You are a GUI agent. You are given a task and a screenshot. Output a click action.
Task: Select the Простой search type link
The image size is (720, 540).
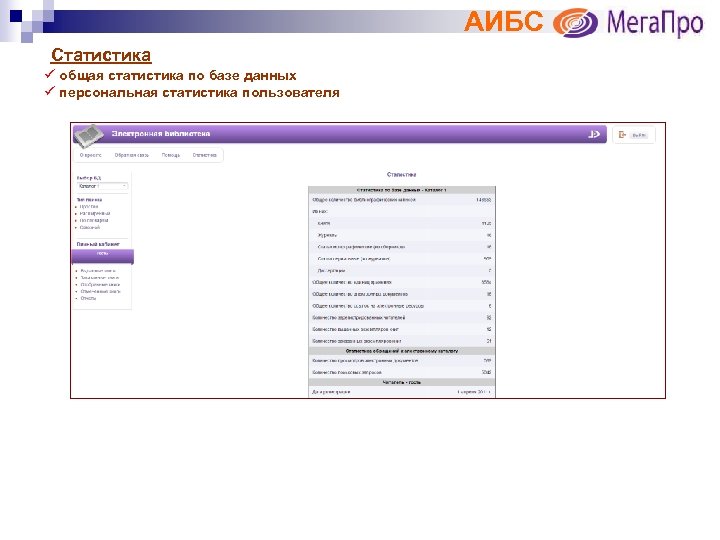(x=89, y=207)
